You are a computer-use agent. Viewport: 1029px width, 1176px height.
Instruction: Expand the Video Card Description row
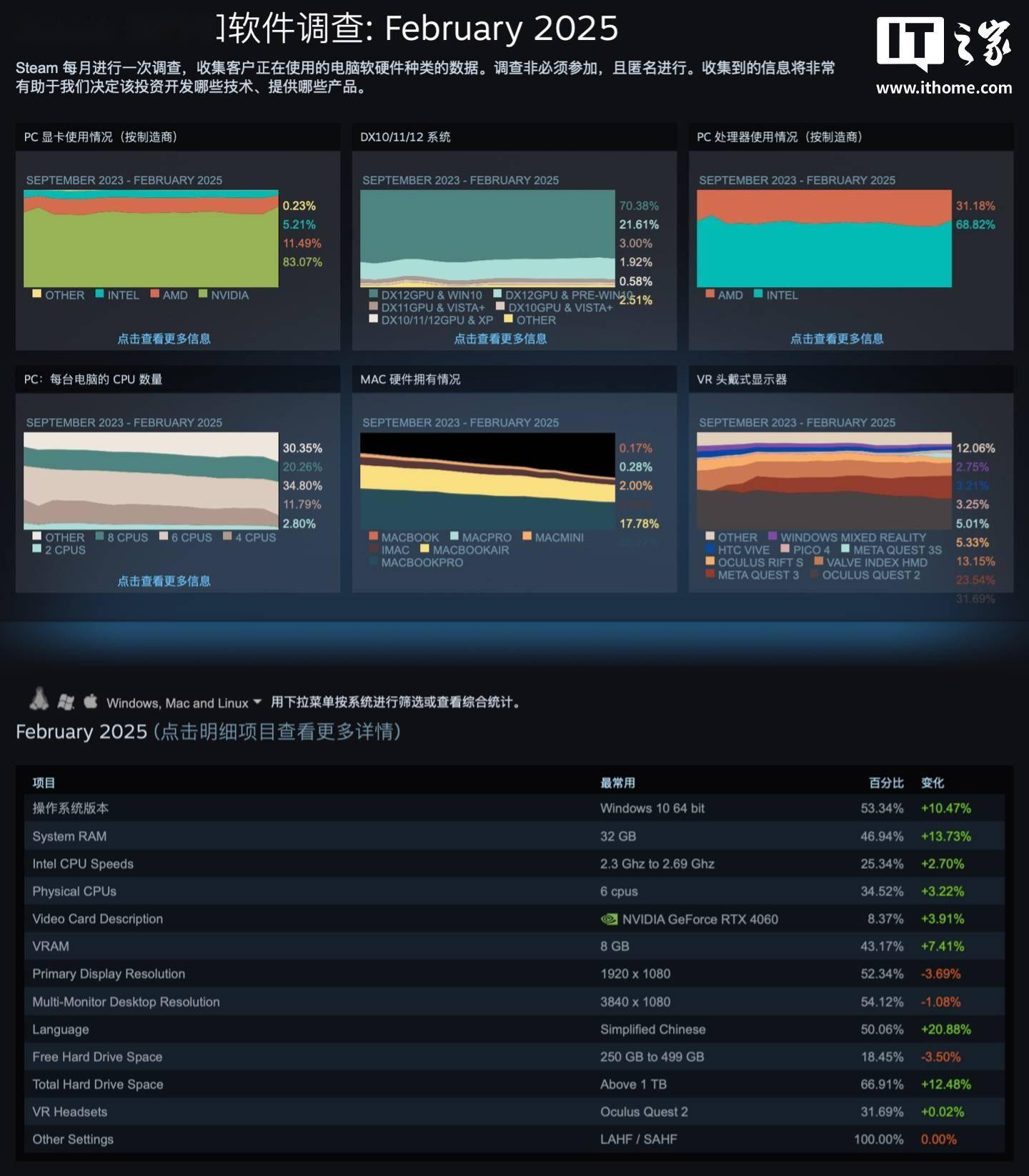click(514, 919)
